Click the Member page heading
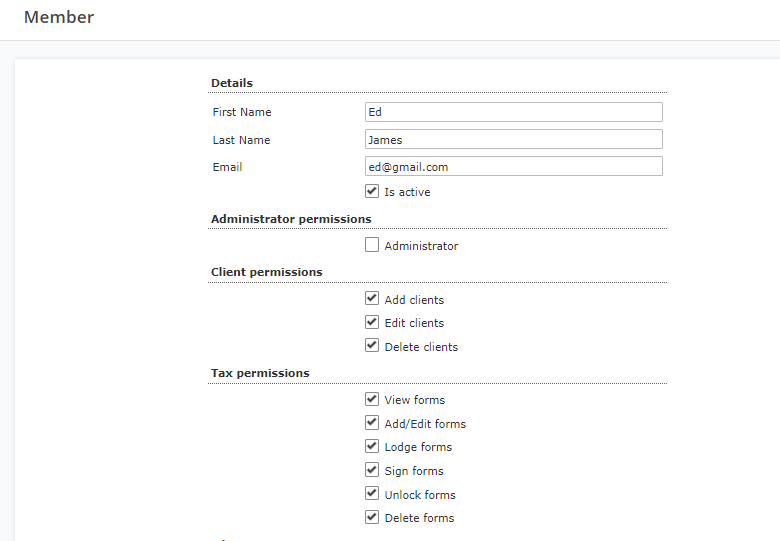 59,17
